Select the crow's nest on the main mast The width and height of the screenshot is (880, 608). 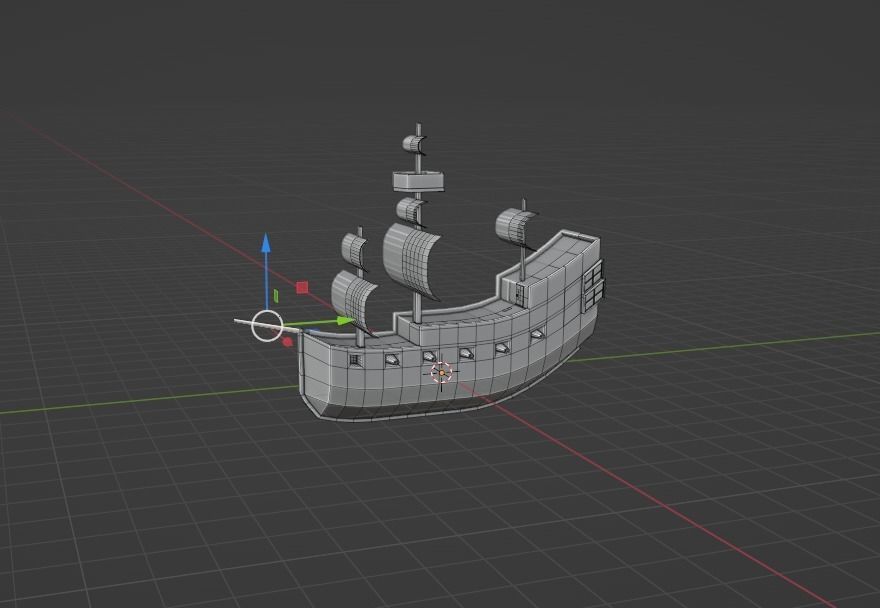(x=418, y=181)
